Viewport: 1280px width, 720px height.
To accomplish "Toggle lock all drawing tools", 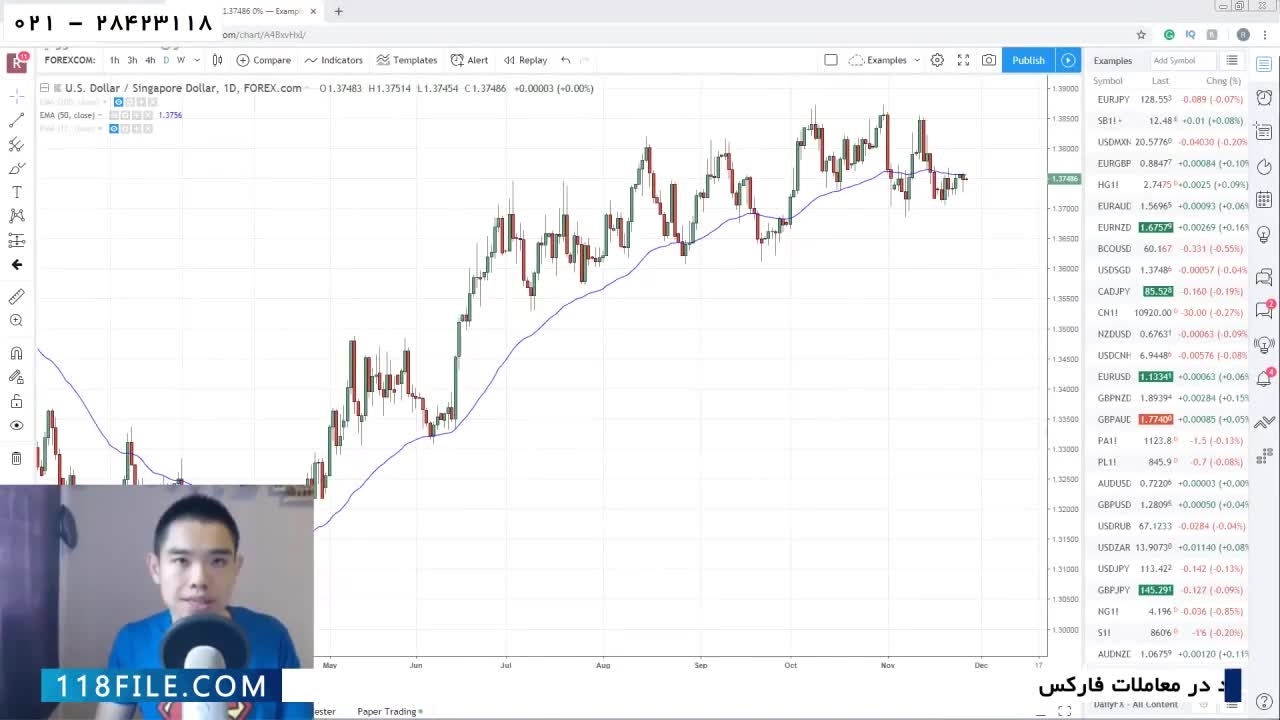I will click(x=17, y=401).
